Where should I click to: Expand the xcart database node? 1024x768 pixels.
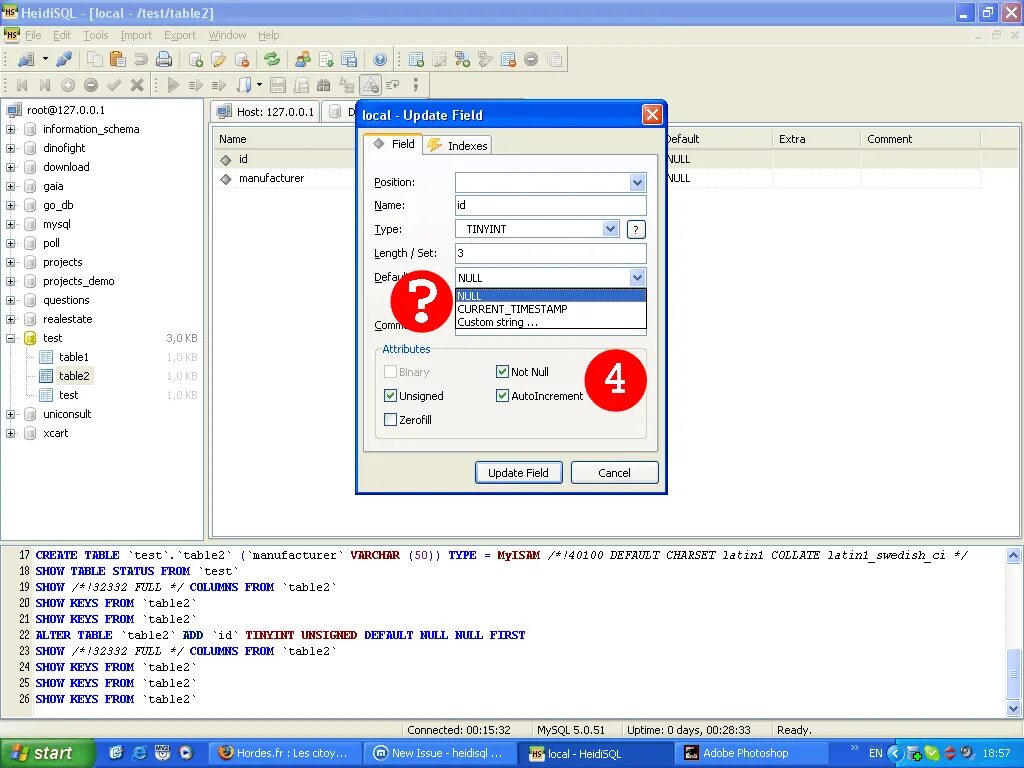[x=10, y=433]
